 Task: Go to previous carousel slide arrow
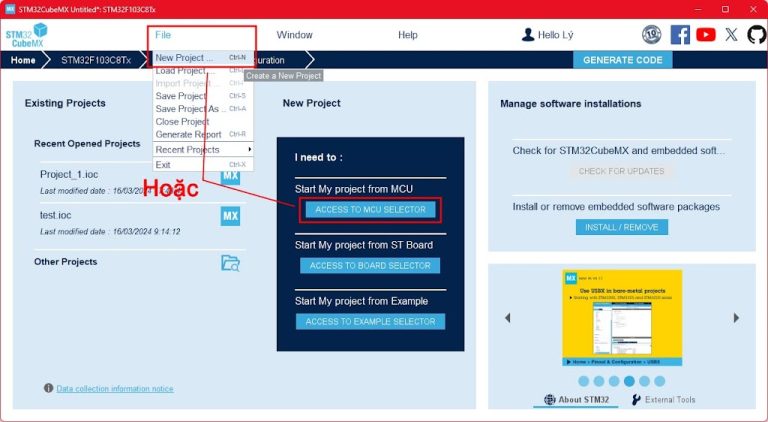pyautogui.click(x=507, y=318)
